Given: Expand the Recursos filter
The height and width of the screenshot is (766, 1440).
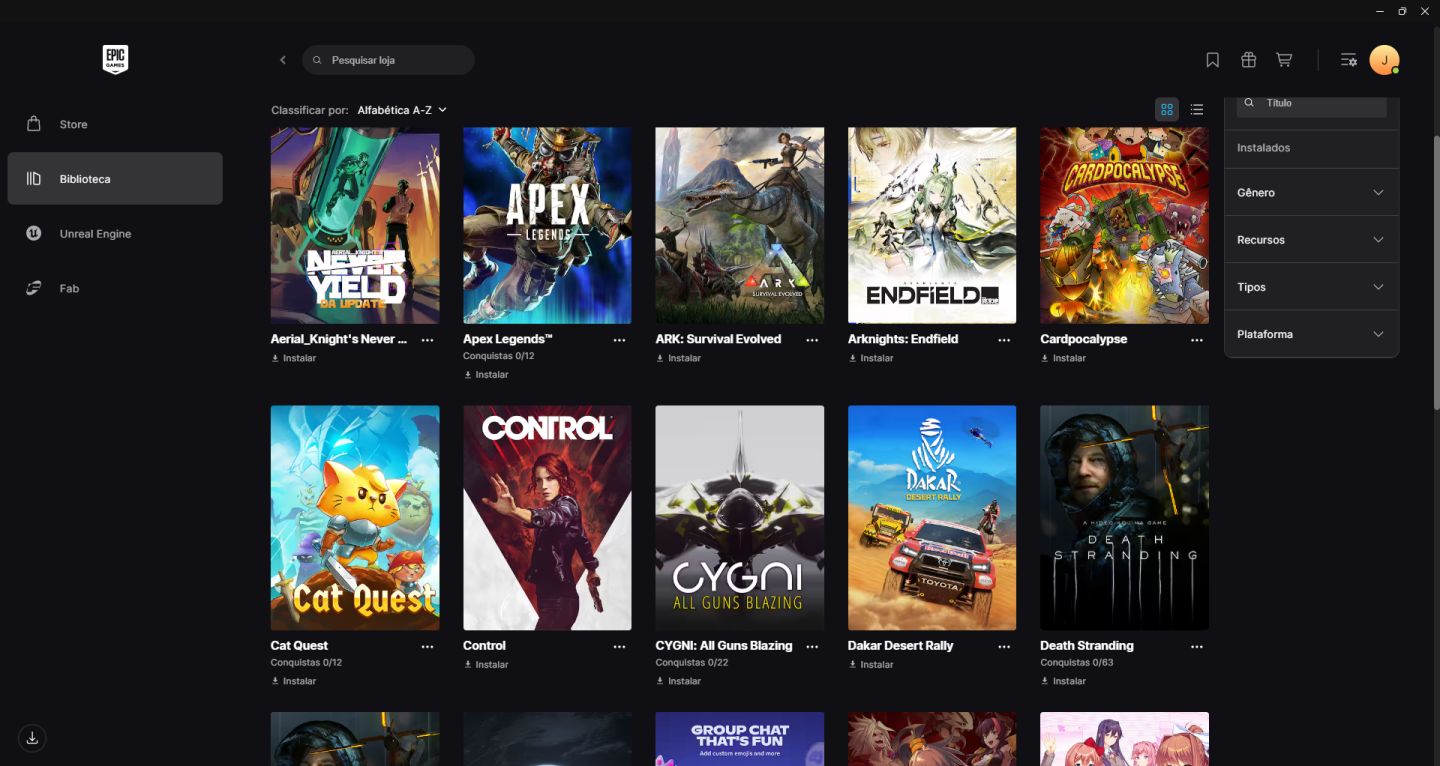Looking at the screenshot, I should point(1311,240).
